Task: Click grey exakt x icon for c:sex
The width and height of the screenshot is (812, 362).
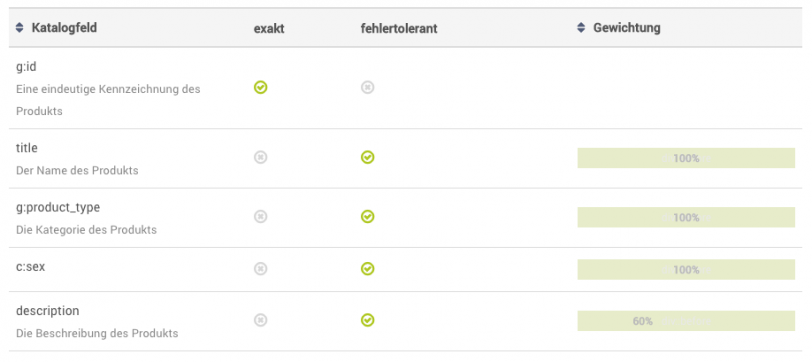Action: pyautogui.click(x=260, y=268)
